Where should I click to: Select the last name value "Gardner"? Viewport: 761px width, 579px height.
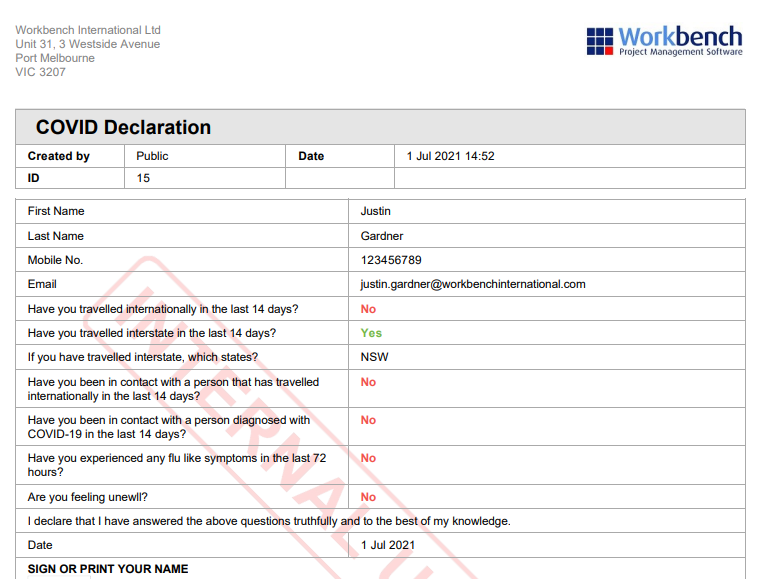pyautogui.click(x=382, y=236)
